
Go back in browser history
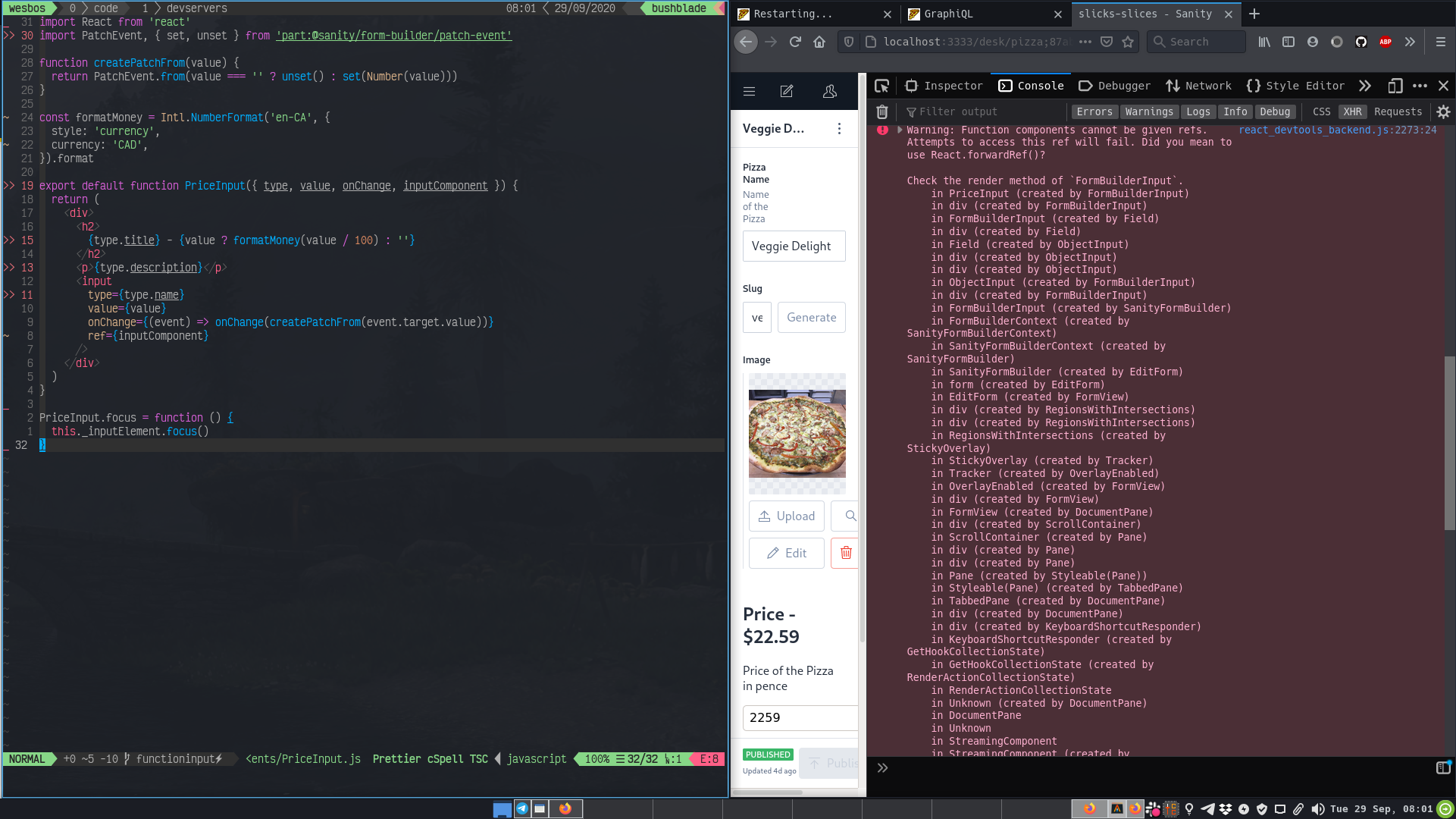coord(746,42)
